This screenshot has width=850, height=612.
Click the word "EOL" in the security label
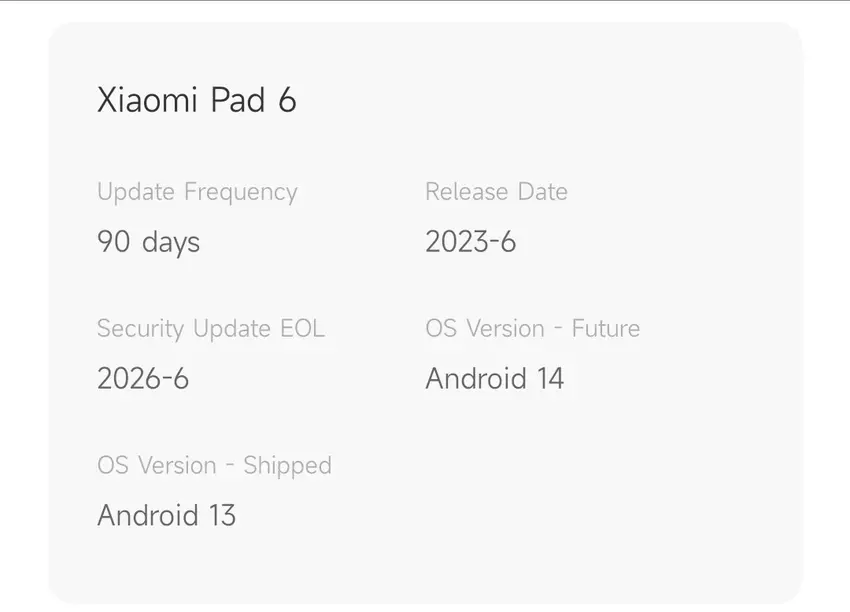click(302, 329)
